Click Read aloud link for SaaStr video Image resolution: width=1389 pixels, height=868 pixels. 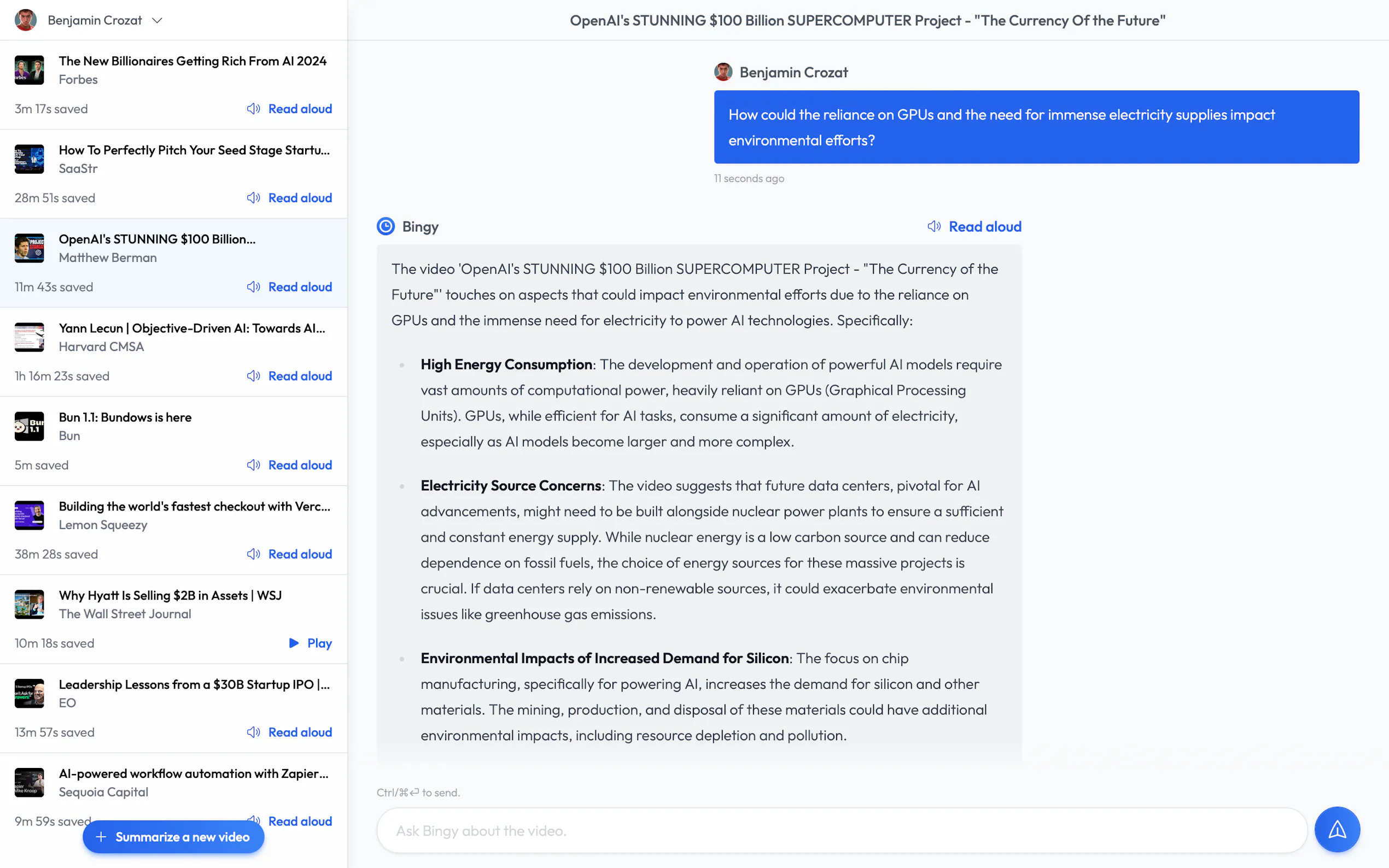300,198
